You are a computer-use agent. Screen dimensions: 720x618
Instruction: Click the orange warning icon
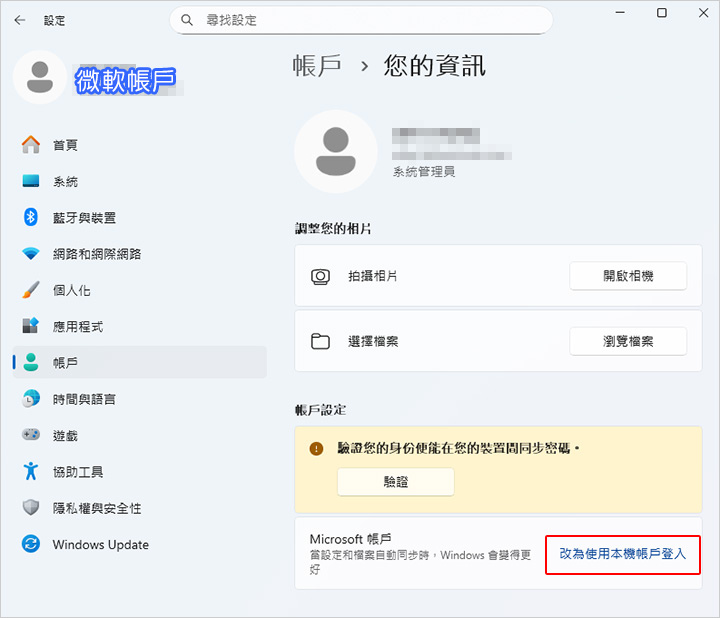(x=316, y=449)
